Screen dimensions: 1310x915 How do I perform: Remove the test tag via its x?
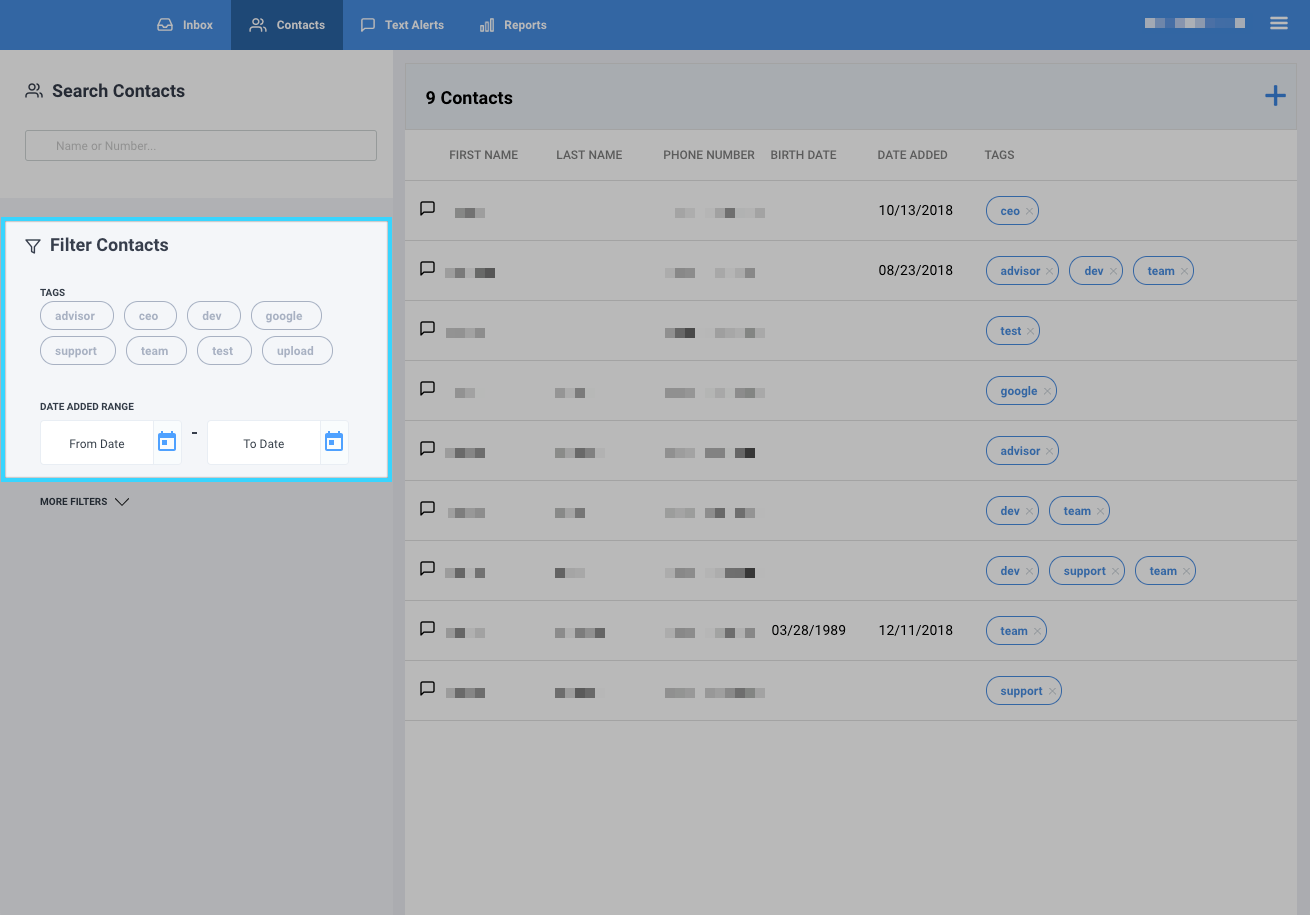(x=1030, y=332)
